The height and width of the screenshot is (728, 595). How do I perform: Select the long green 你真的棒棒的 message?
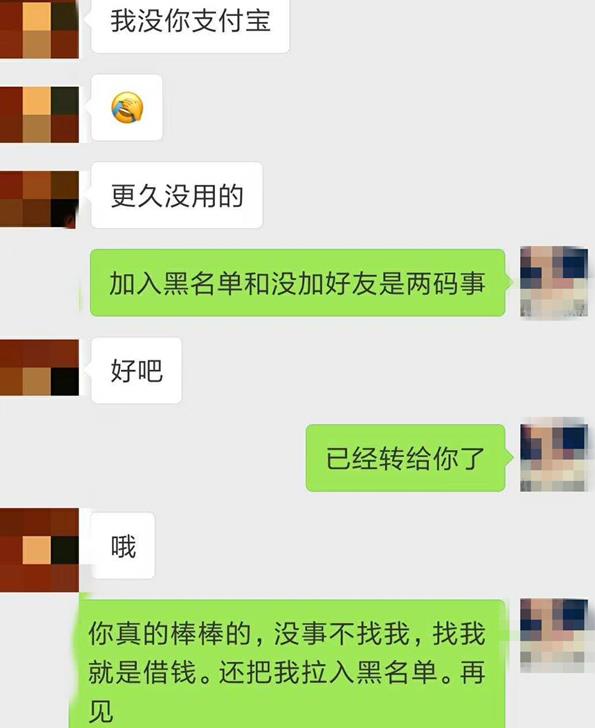coord(288,664)
